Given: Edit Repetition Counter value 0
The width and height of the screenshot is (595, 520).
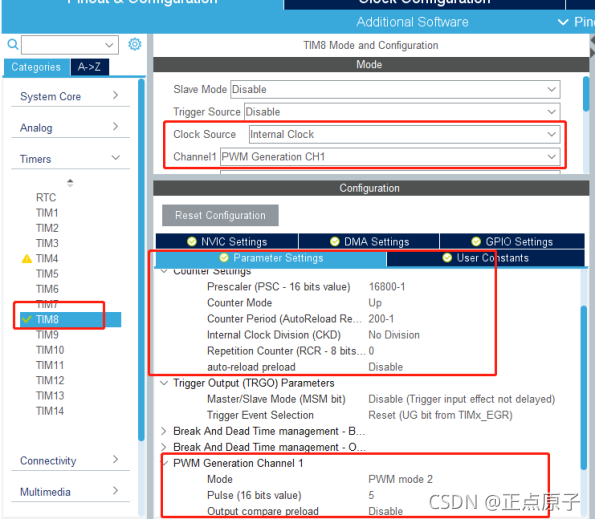Looking at the screenshot, I should click(371, 351).
